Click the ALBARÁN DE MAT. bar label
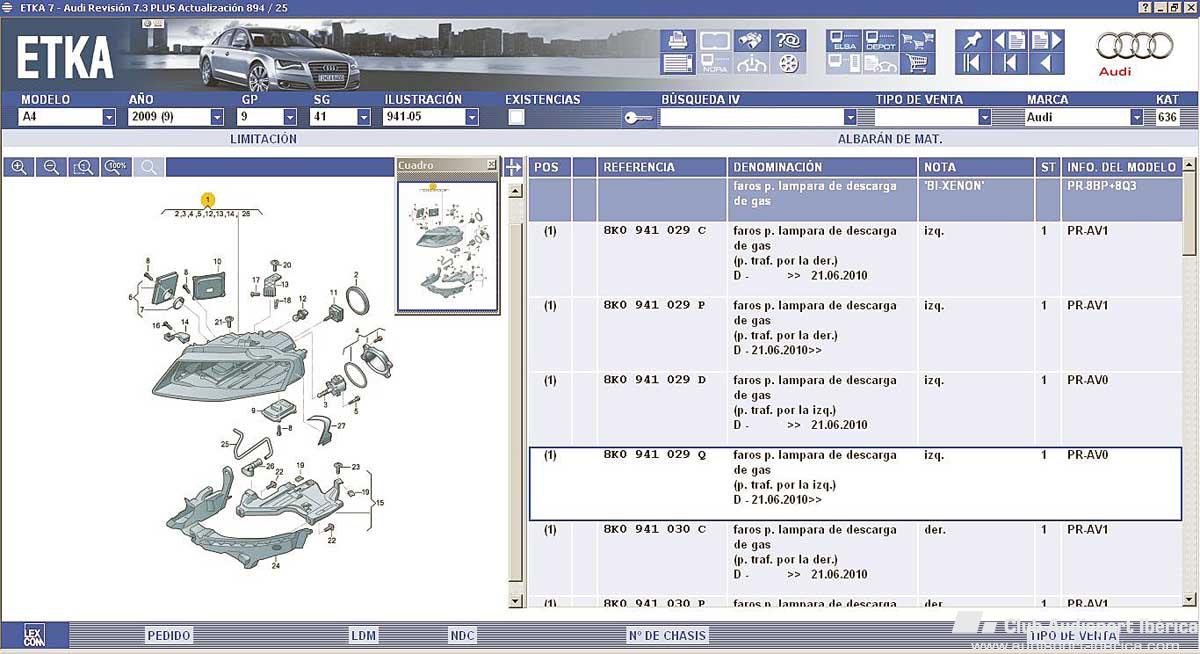The image size is (1200, 654). pos(890,139)
